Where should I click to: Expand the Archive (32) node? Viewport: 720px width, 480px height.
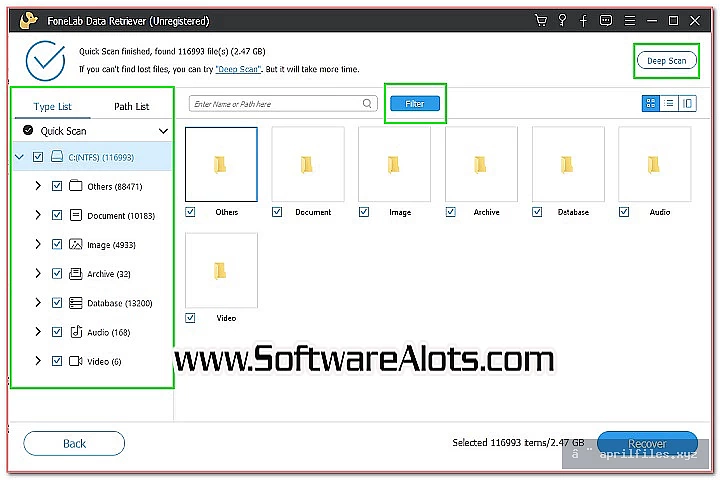[38, 274]
